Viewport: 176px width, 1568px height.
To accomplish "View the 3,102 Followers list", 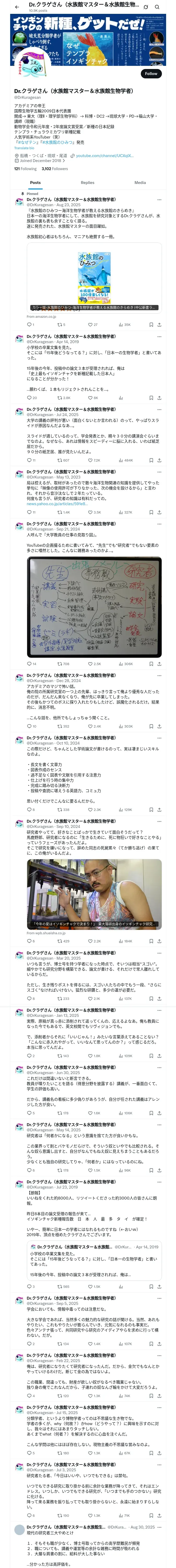I will 54,169.
